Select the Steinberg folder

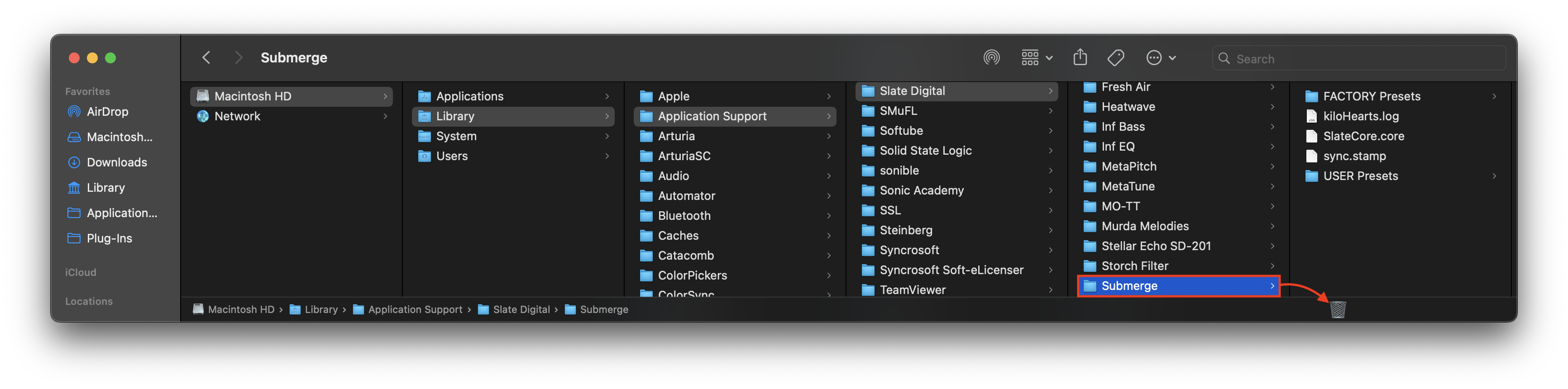click(956, 230)
